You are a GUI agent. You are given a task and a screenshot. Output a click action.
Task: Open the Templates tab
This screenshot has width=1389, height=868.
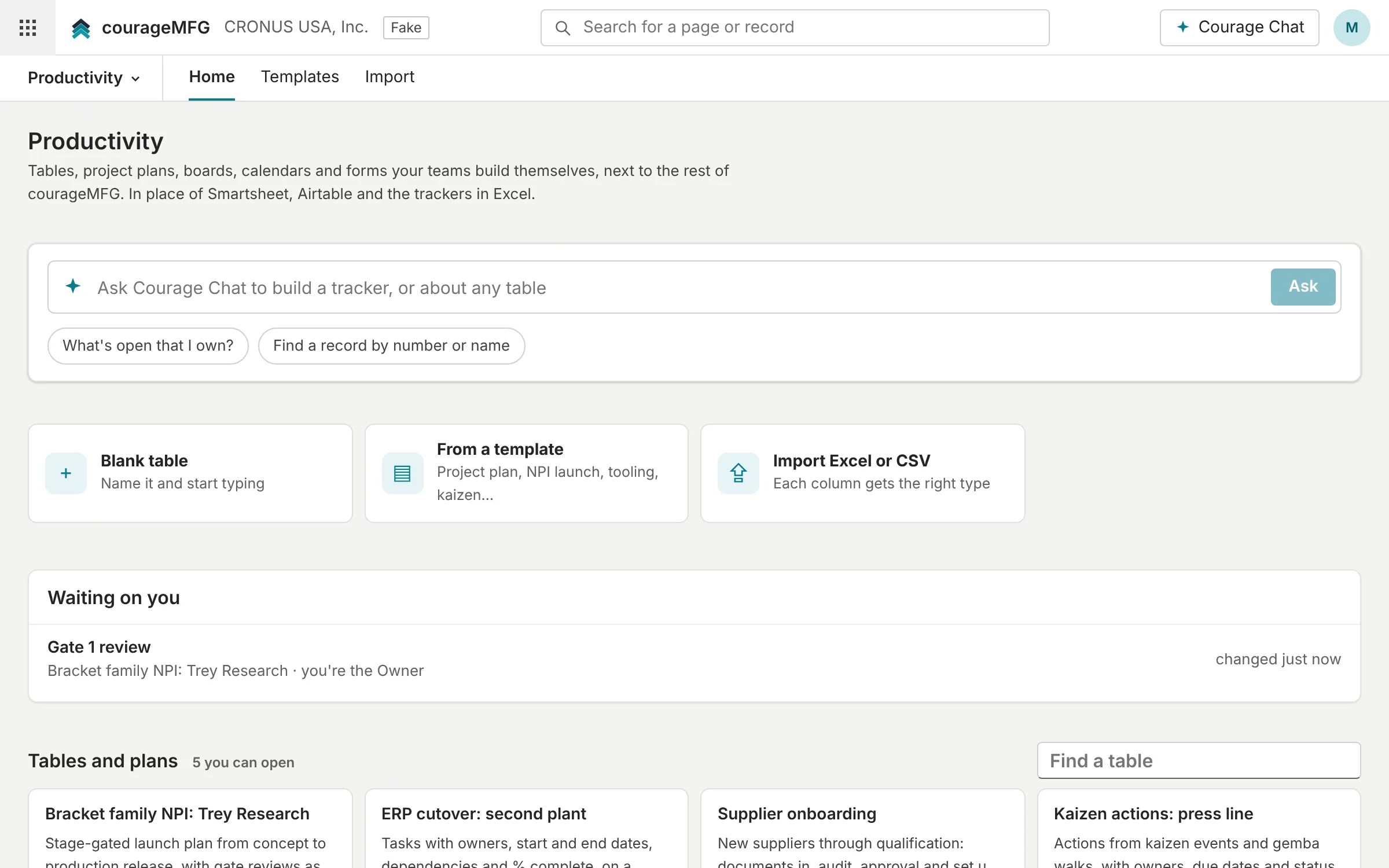coord(300,77)
